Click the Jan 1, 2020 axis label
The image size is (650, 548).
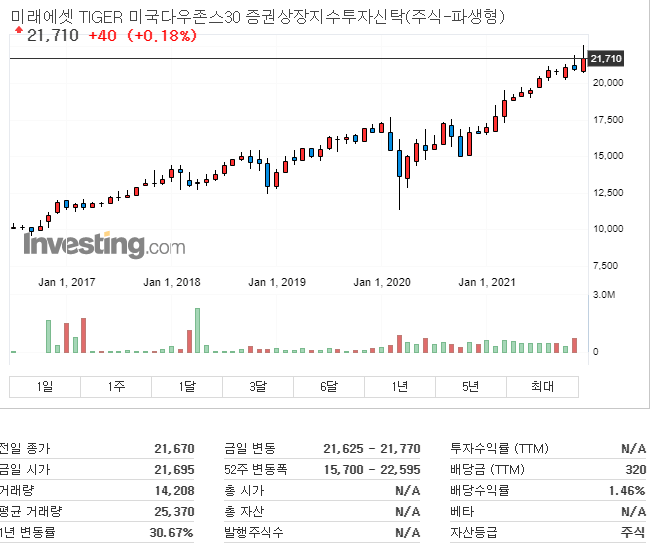tap(382, 282)
